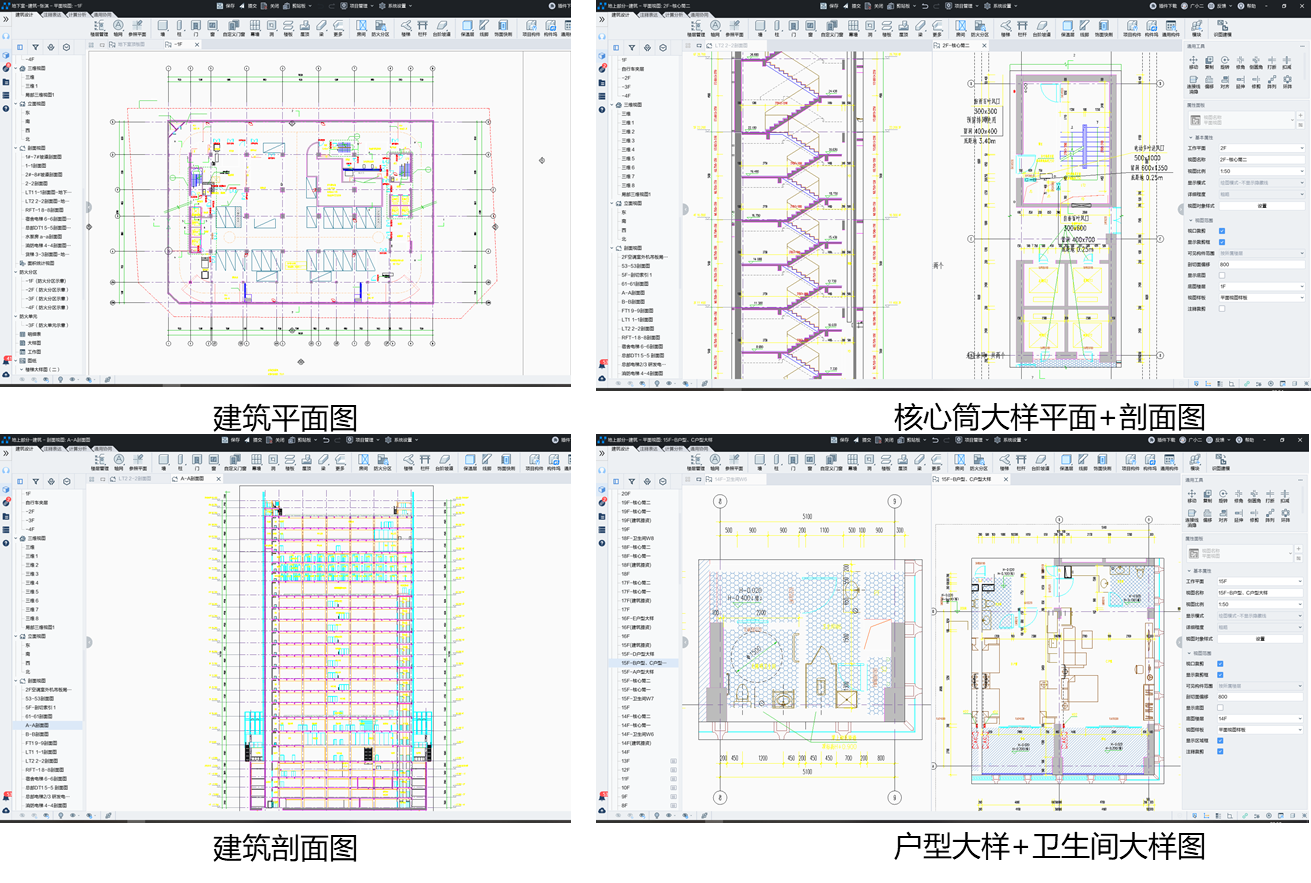Select 移动 tool in 2F-核心筒二 window's 通用工具

[1193, 63]
